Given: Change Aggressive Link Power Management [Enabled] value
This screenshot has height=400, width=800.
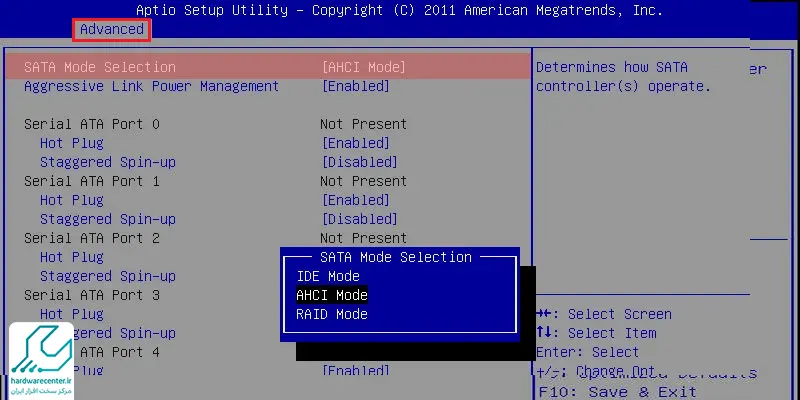Looking at the screenshot, I should [356, 86].
